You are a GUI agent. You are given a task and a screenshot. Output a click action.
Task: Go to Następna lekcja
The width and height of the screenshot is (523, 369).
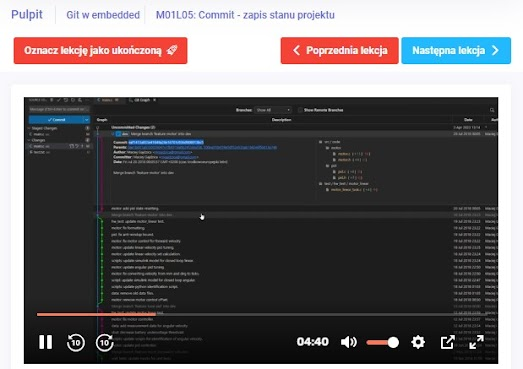coord(456,50)
